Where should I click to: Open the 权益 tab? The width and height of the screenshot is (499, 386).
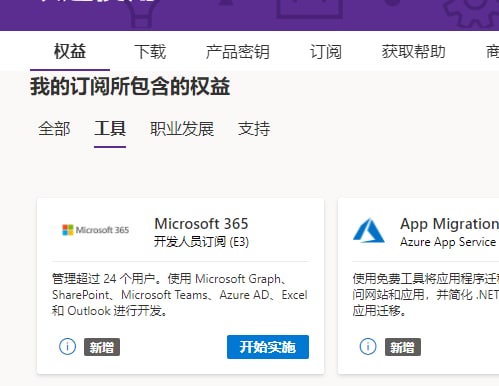click(x=70, y=52)
